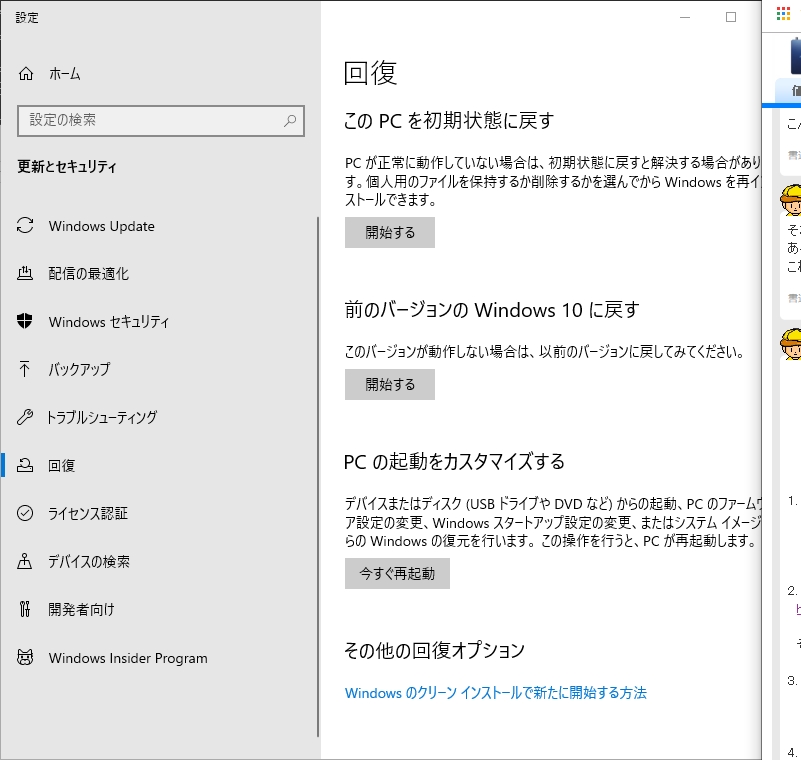The height and width of the screenshot is (760, 801).
Task: Focus the 設定の検索 search field
Action: coord(160,121)
